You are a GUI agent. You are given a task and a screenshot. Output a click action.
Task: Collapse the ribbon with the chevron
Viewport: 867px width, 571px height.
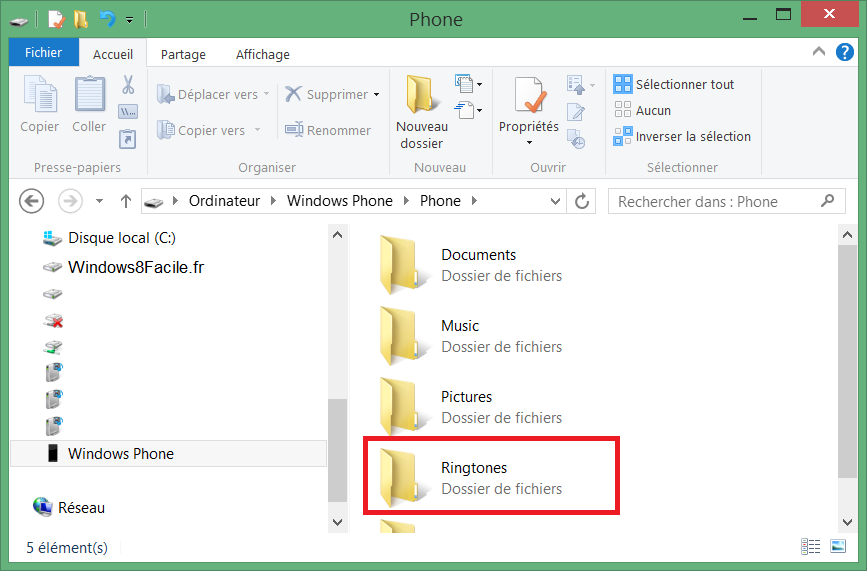pos(819,52)
